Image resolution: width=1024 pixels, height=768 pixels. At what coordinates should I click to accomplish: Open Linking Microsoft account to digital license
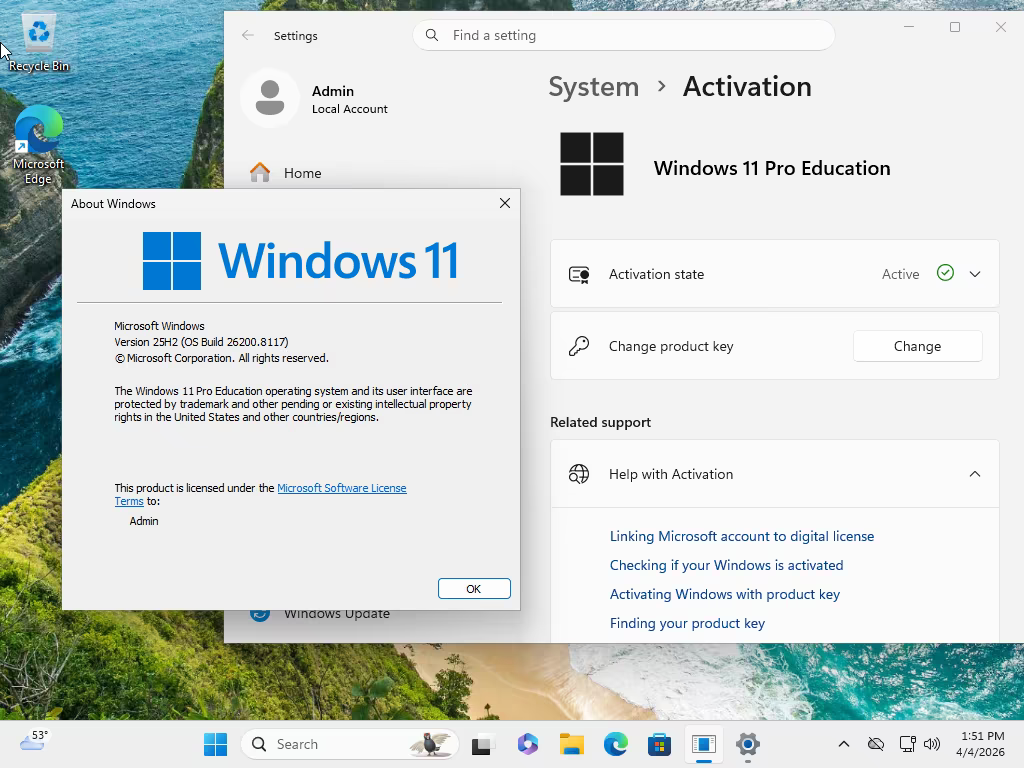[x=742, y=536]
